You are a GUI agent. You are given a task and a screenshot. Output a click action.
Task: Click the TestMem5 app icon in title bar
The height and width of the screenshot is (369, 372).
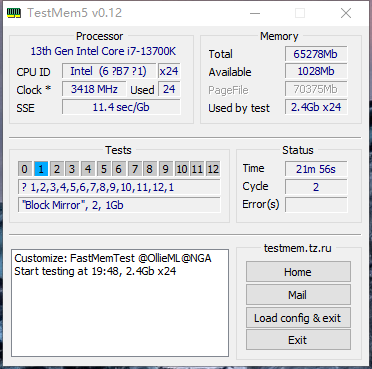click(14, 13)
